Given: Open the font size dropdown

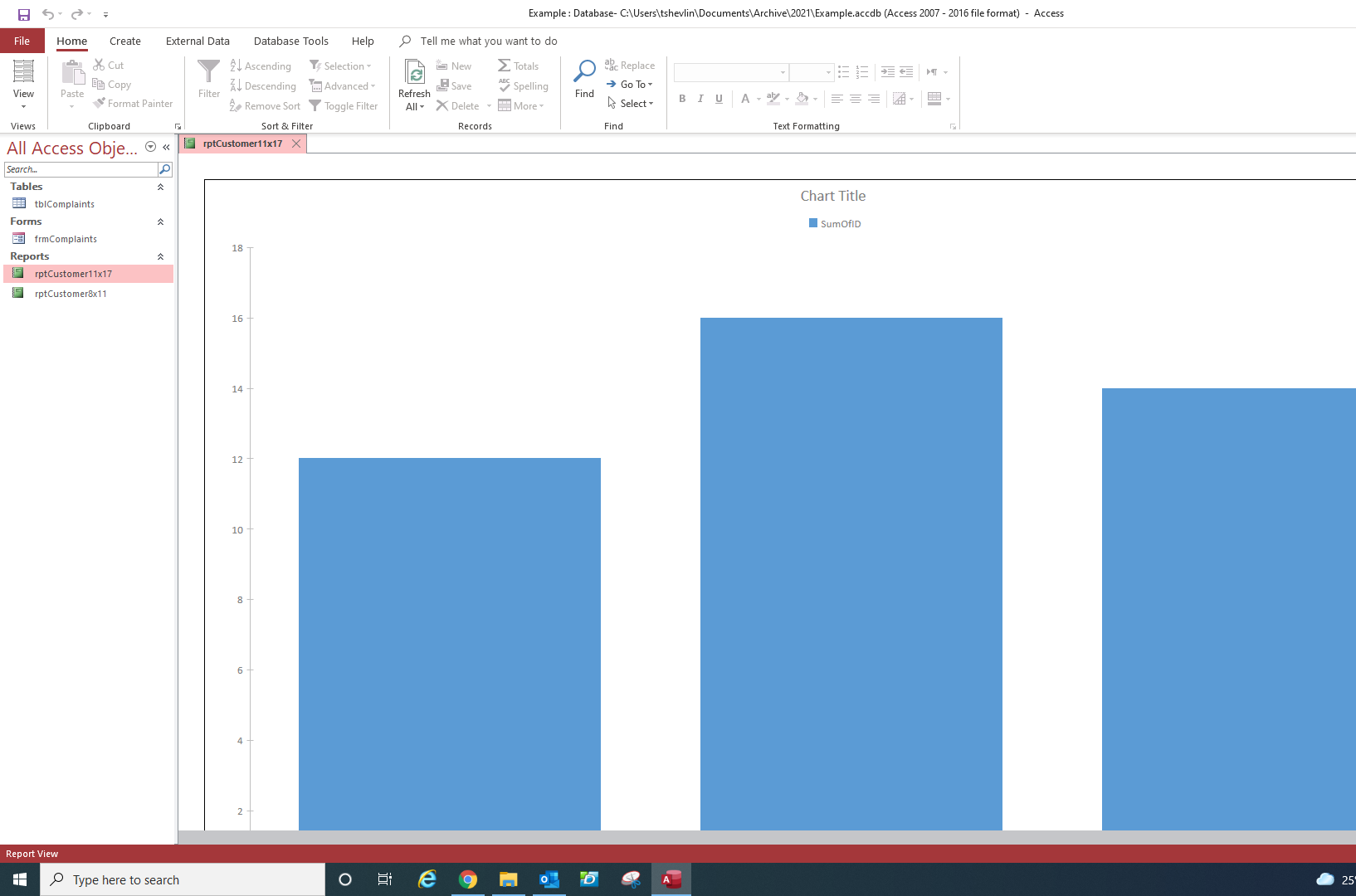Looking at the screenshot, I should (828, 73).
